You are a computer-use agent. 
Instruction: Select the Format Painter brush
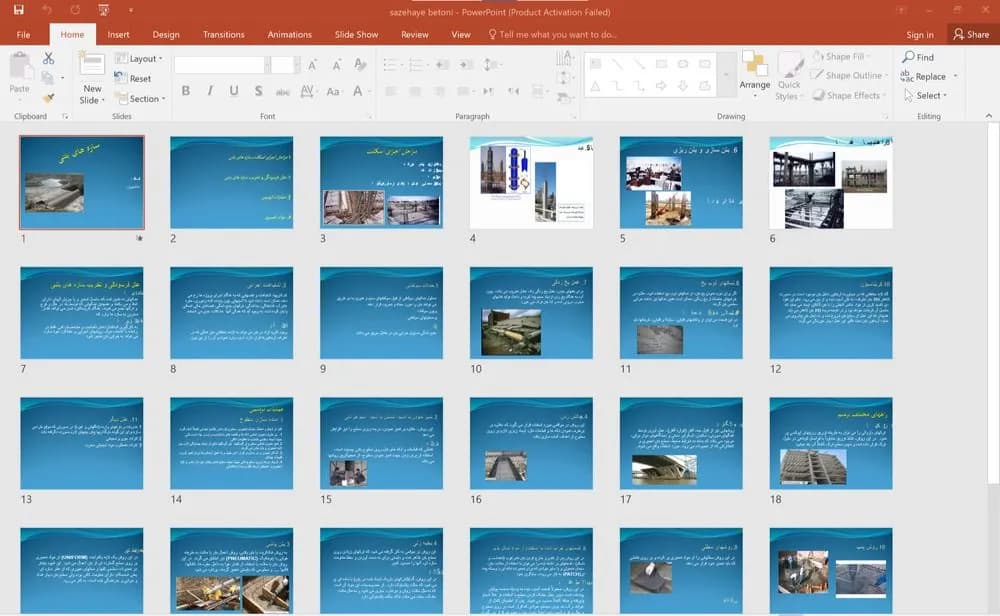click(48, 98)
